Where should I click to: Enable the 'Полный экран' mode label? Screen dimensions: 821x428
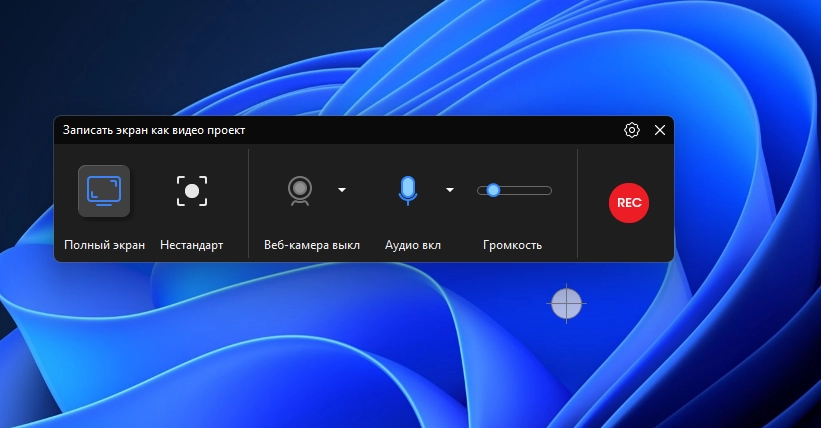tap(104, 245)
